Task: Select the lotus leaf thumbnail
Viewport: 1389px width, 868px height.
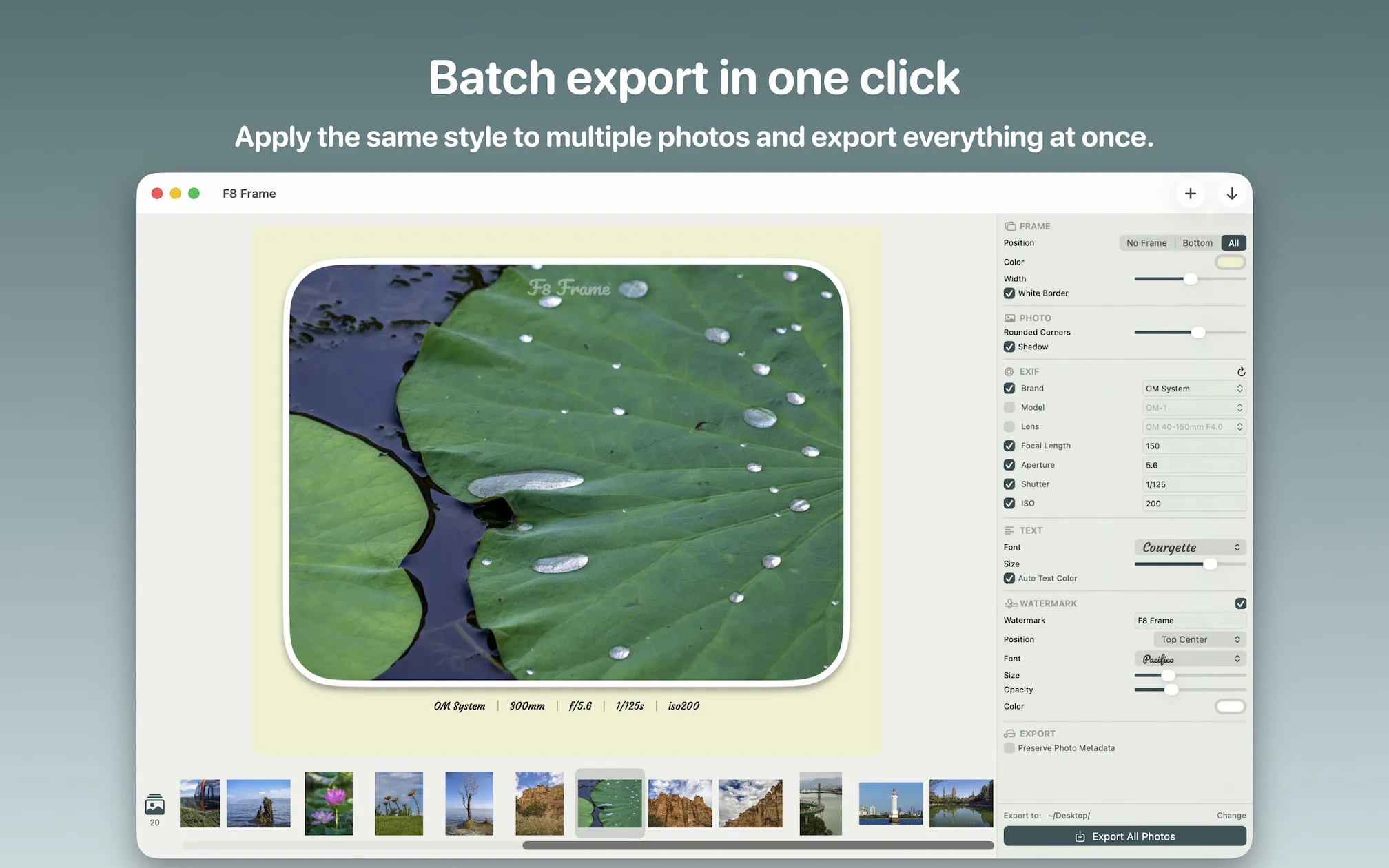Action: [610, 803]
